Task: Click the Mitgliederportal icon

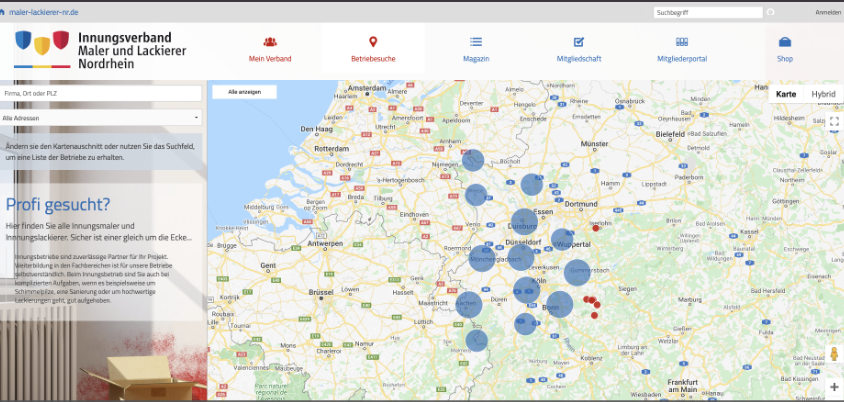Action: pyautogui.click(x=682, y=41)
